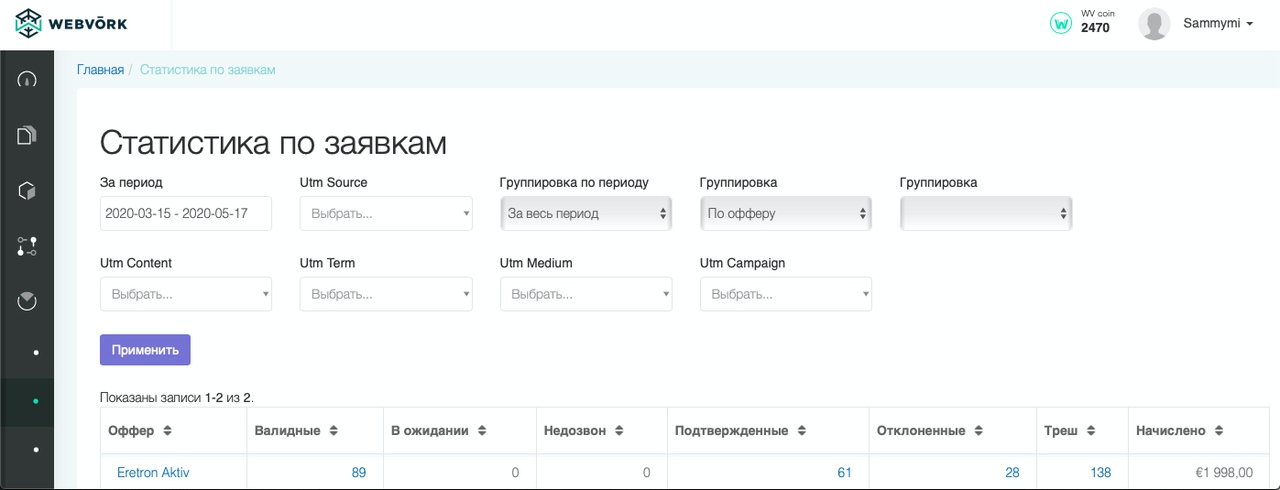Viewport: 1280px width, 490px height.
Task: Expand Группировка по периоду select
Action: pos(586,213)
